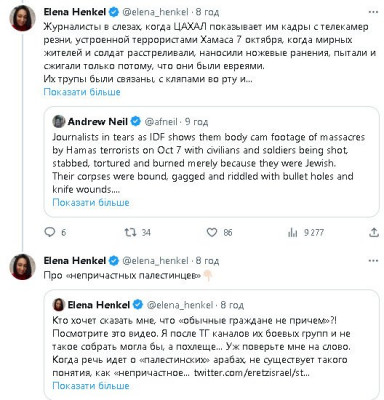Click the Andrew Neil display name
This screenshot has width=384, height=400.
[x=98, y=121]
